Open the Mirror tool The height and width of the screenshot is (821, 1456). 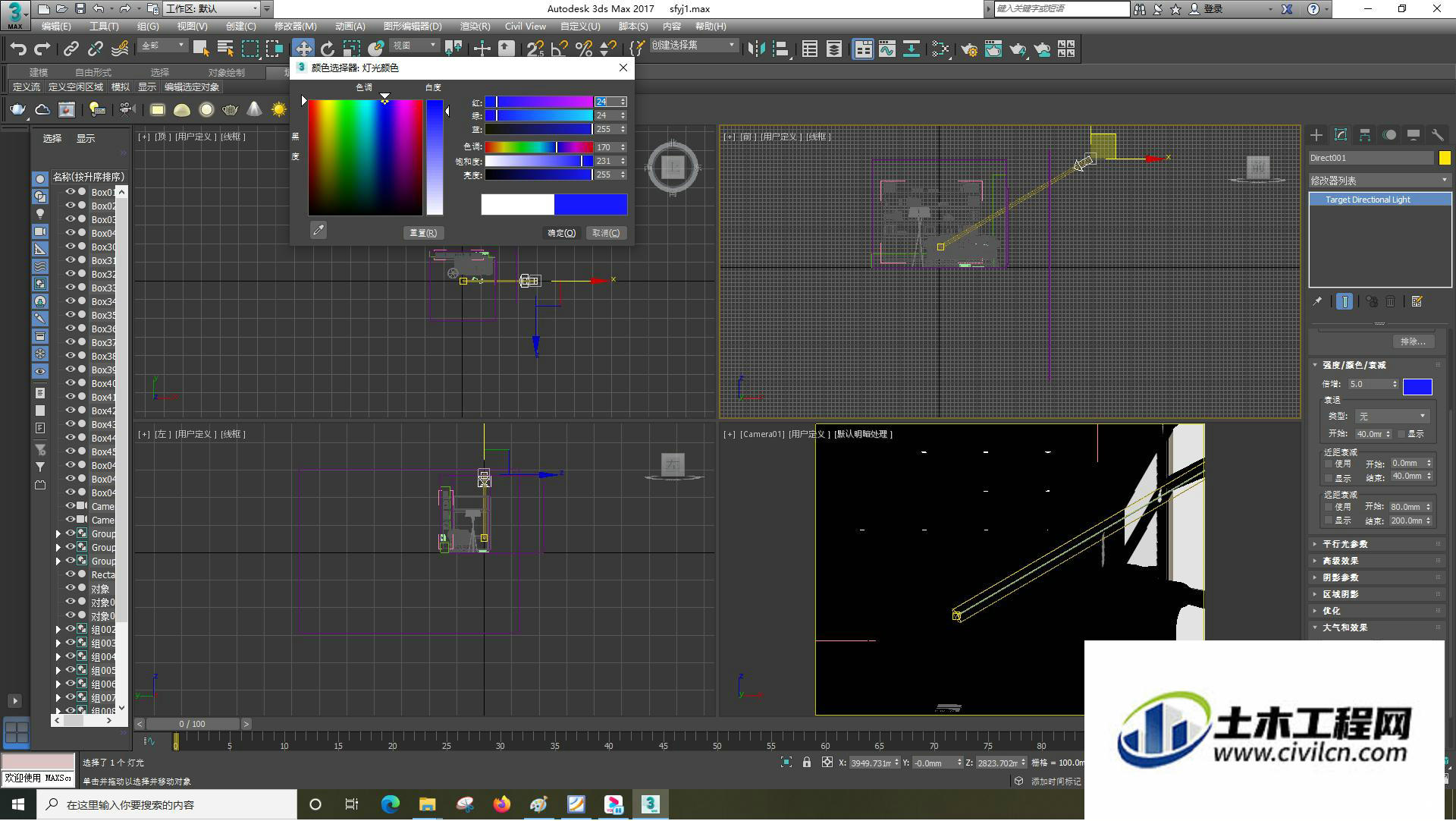(x=756, y=49)
